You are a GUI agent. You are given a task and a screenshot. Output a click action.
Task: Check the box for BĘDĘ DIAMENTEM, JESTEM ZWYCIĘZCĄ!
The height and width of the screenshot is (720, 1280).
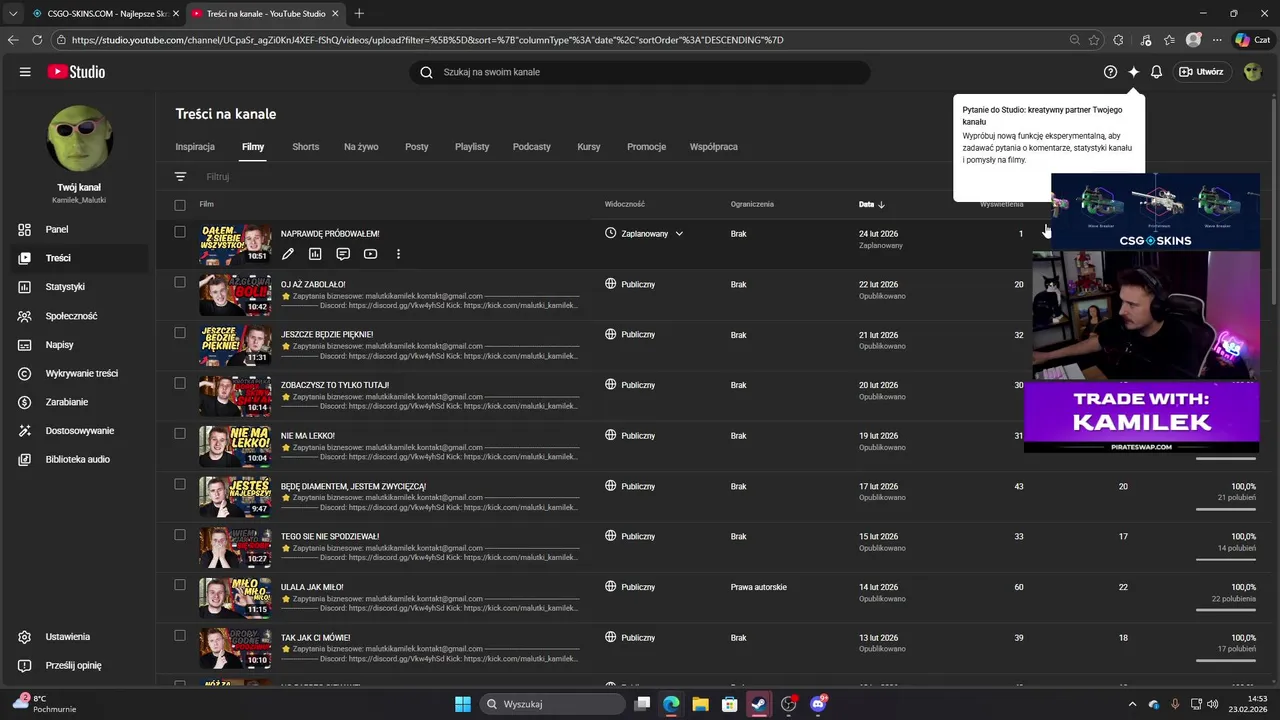pos(180,484)
